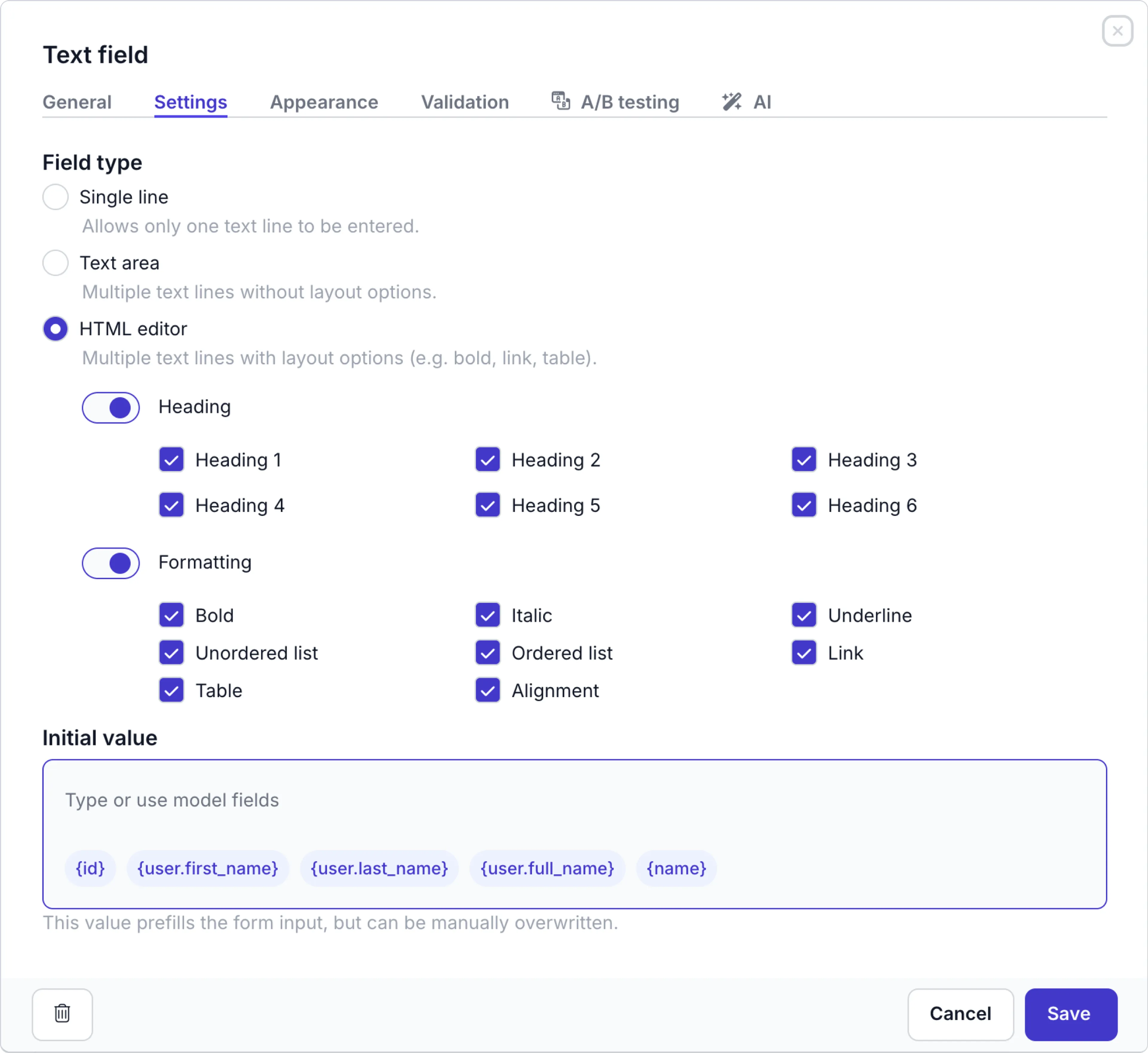
Task: Choose the Text area option
Action: pos(55,263)
